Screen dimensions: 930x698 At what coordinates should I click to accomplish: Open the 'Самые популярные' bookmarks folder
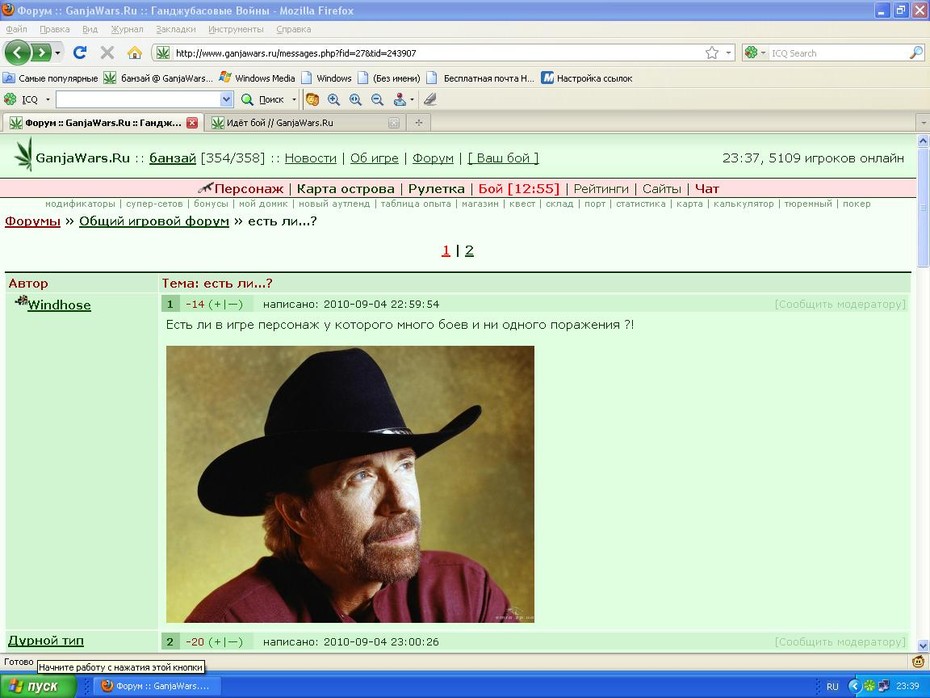pos(50,78)
